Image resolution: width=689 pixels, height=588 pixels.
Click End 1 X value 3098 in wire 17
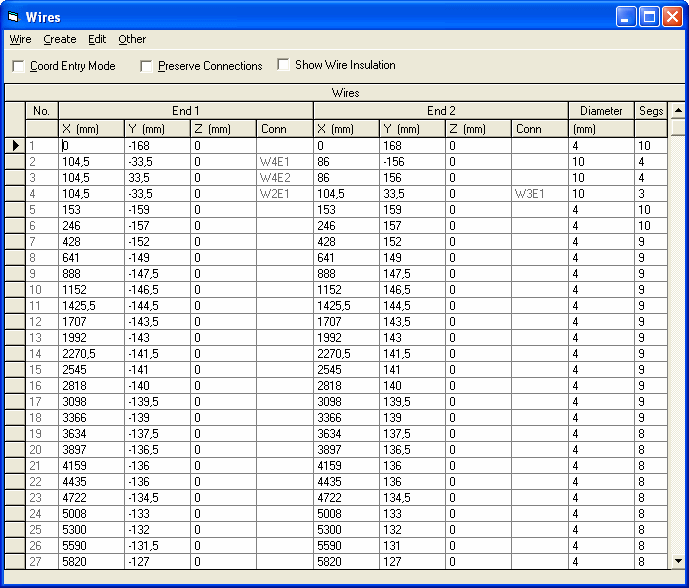click(x=91, y=402)
